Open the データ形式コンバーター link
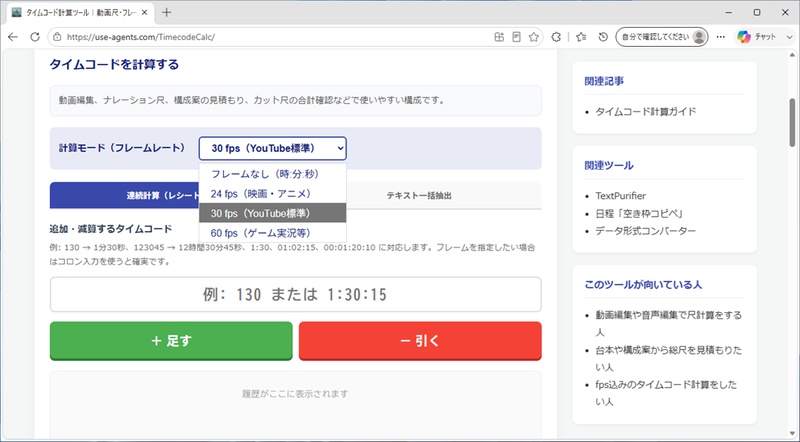Image resolution: width=800 pixels, height=442 pixels. coord(645,231)
